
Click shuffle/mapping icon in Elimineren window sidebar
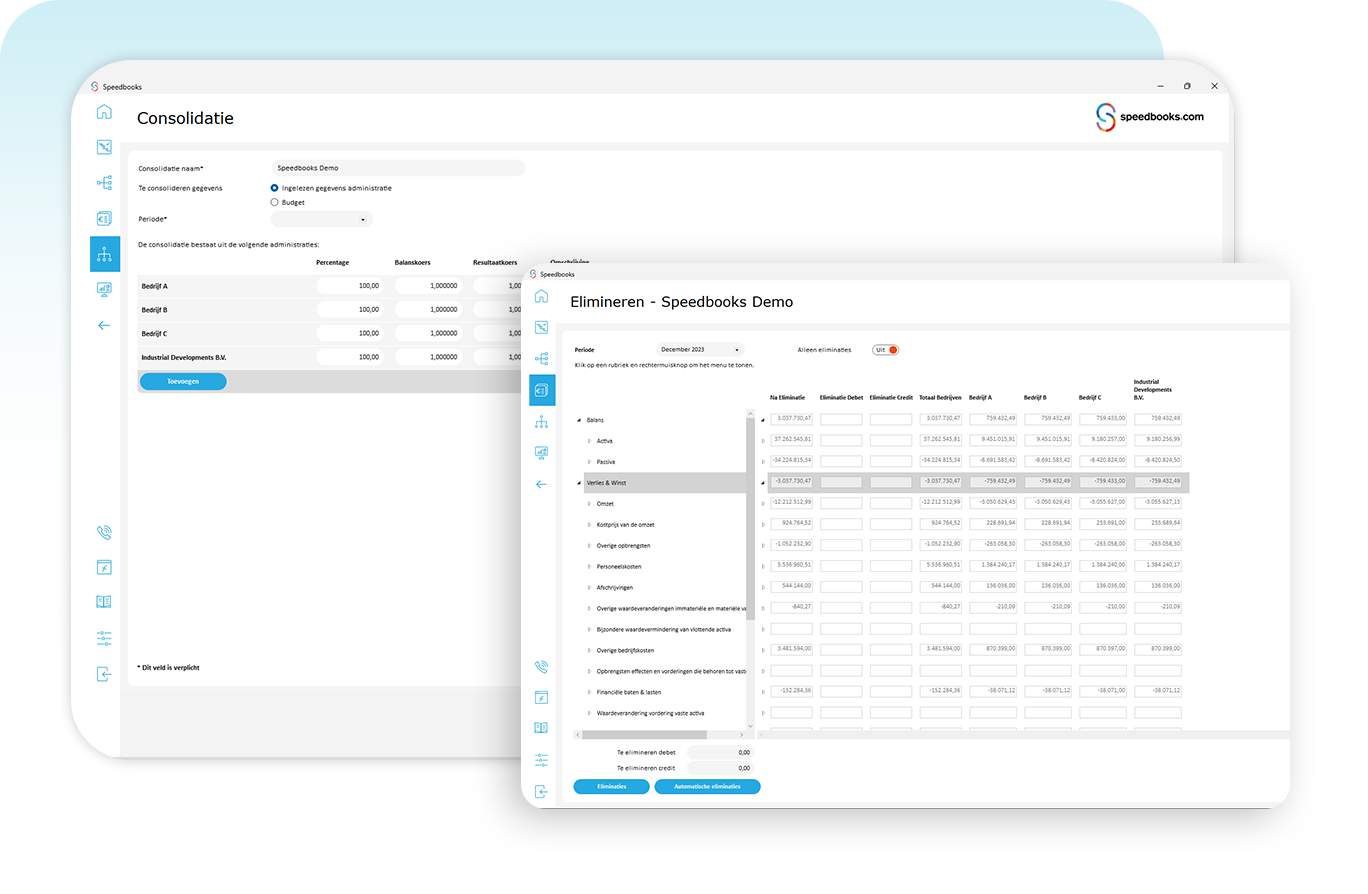coord(541,327)
